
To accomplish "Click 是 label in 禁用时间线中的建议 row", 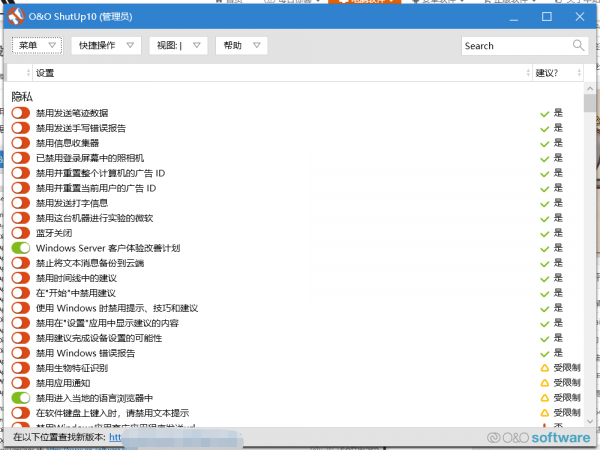I will tap(558, 278).
